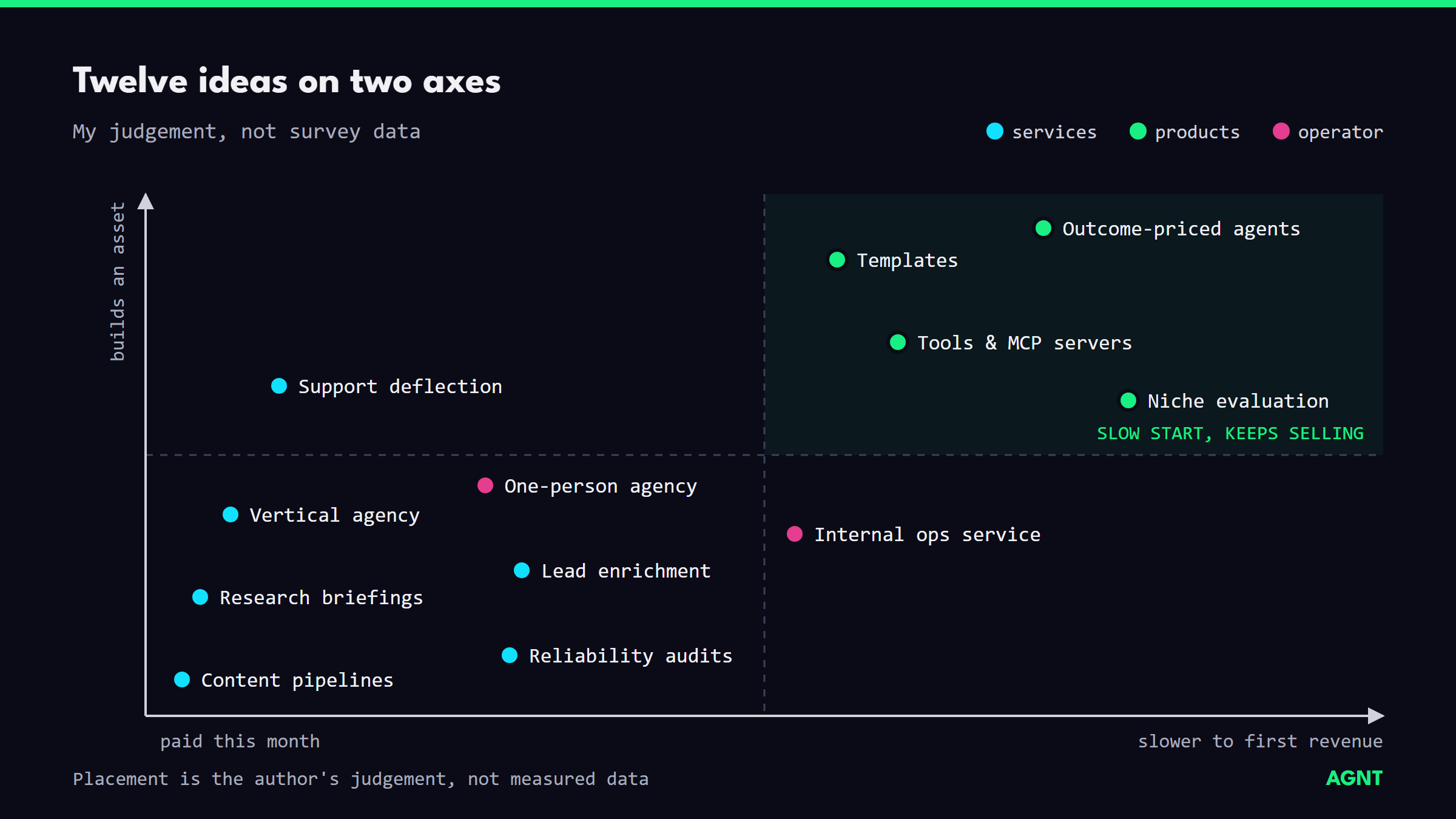This screenshot has height=819, width=1456.
Task: Click the 'Niche evaluation' label
Action: [x=1238, y=402]
